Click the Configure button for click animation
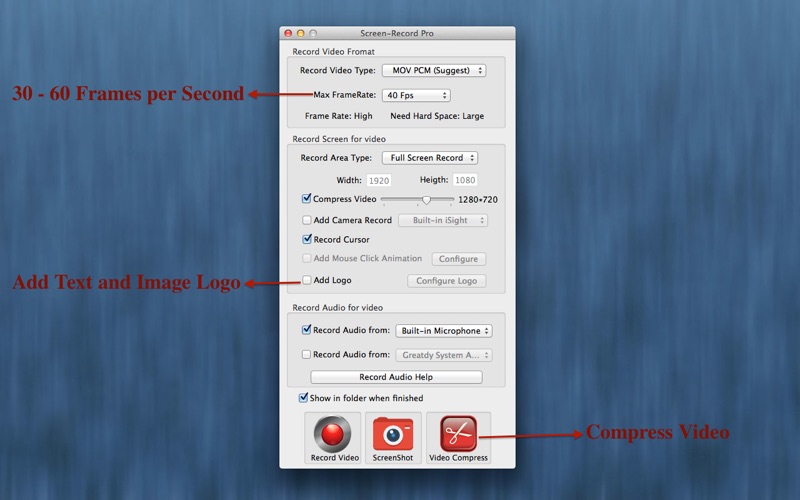Viewport: 800px width, 500px height. (459, 259)
